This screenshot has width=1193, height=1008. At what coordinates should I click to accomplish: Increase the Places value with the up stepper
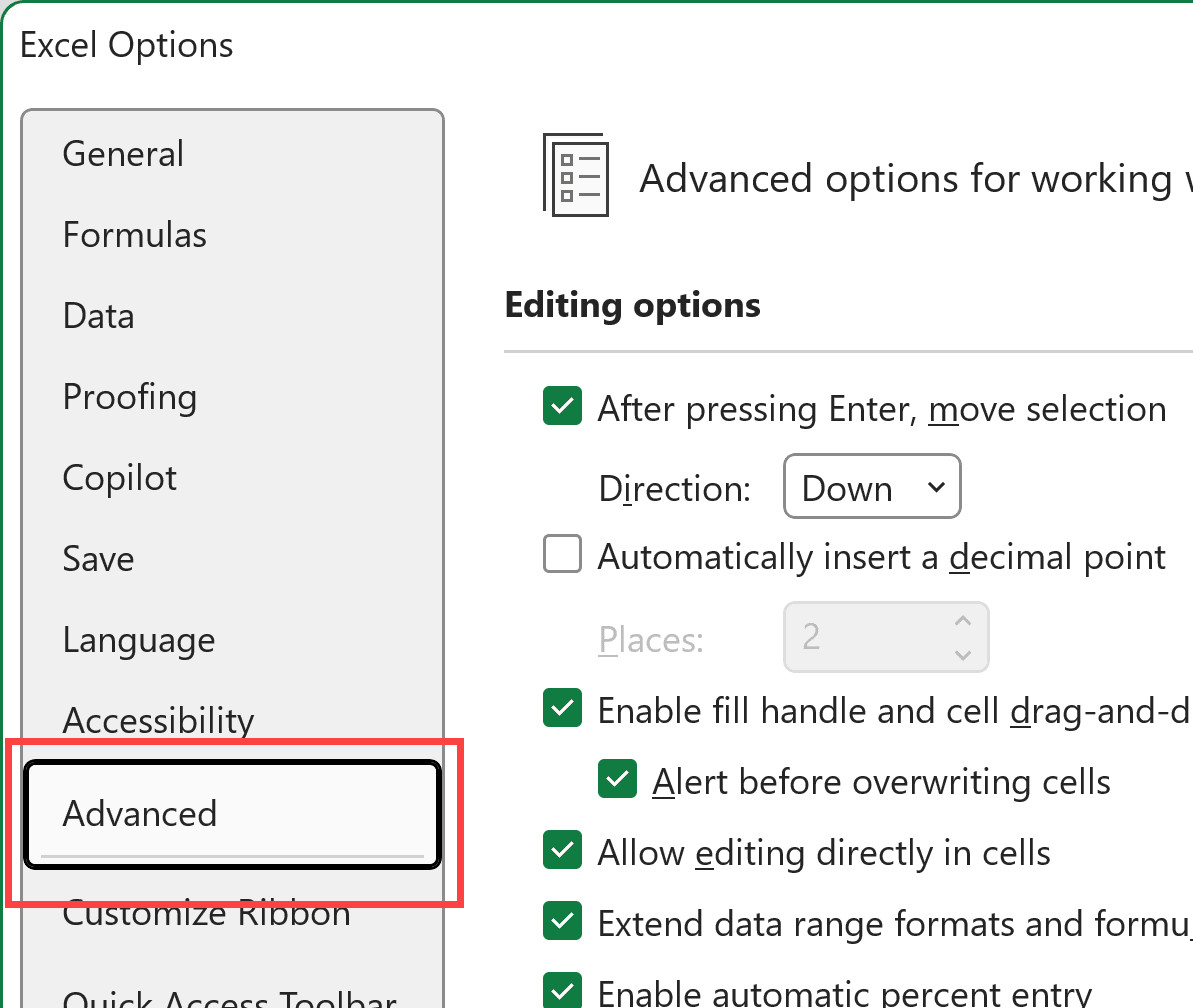tap(963, 620)
